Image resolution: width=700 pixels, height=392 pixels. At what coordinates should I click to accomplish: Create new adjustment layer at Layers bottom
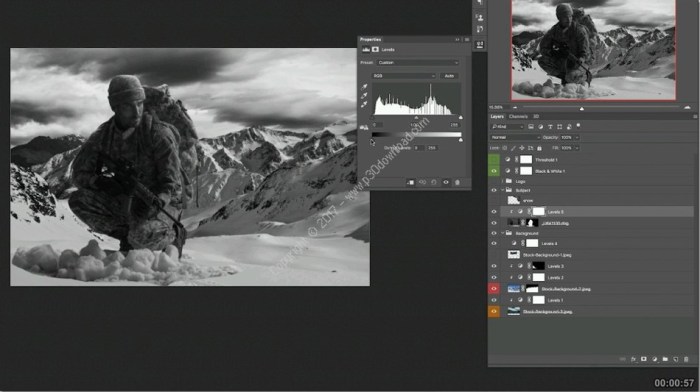[x=654, y=359]
